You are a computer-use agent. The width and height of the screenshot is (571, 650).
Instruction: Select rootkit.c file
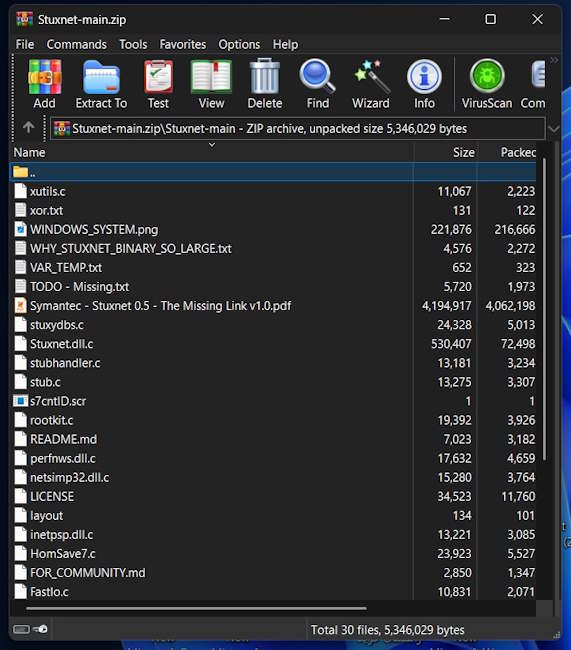coord(51,420)
